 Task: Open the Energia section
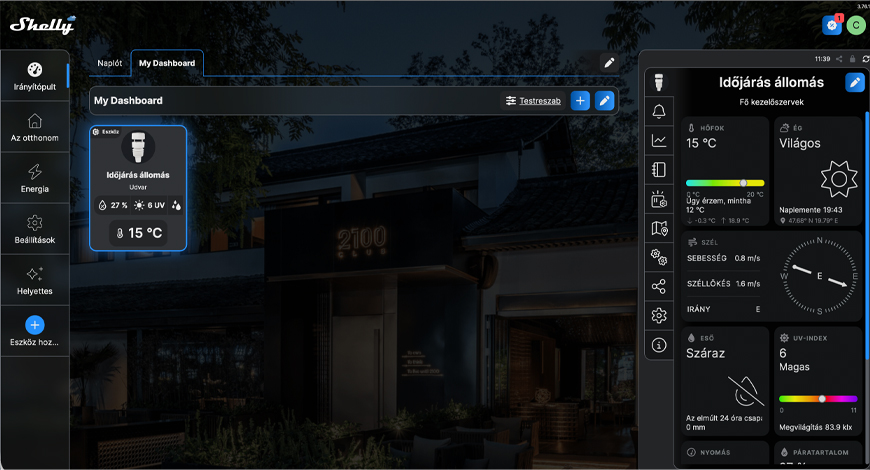point(34,178)
